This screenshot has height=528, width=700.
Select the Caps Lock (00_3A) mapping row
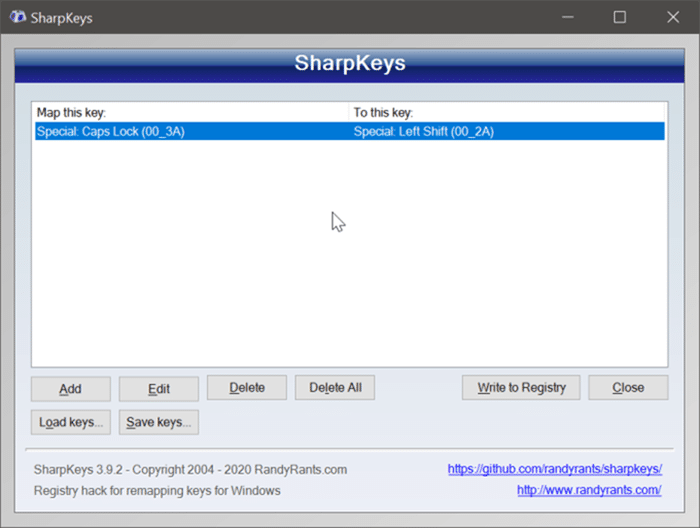(350, 131)
